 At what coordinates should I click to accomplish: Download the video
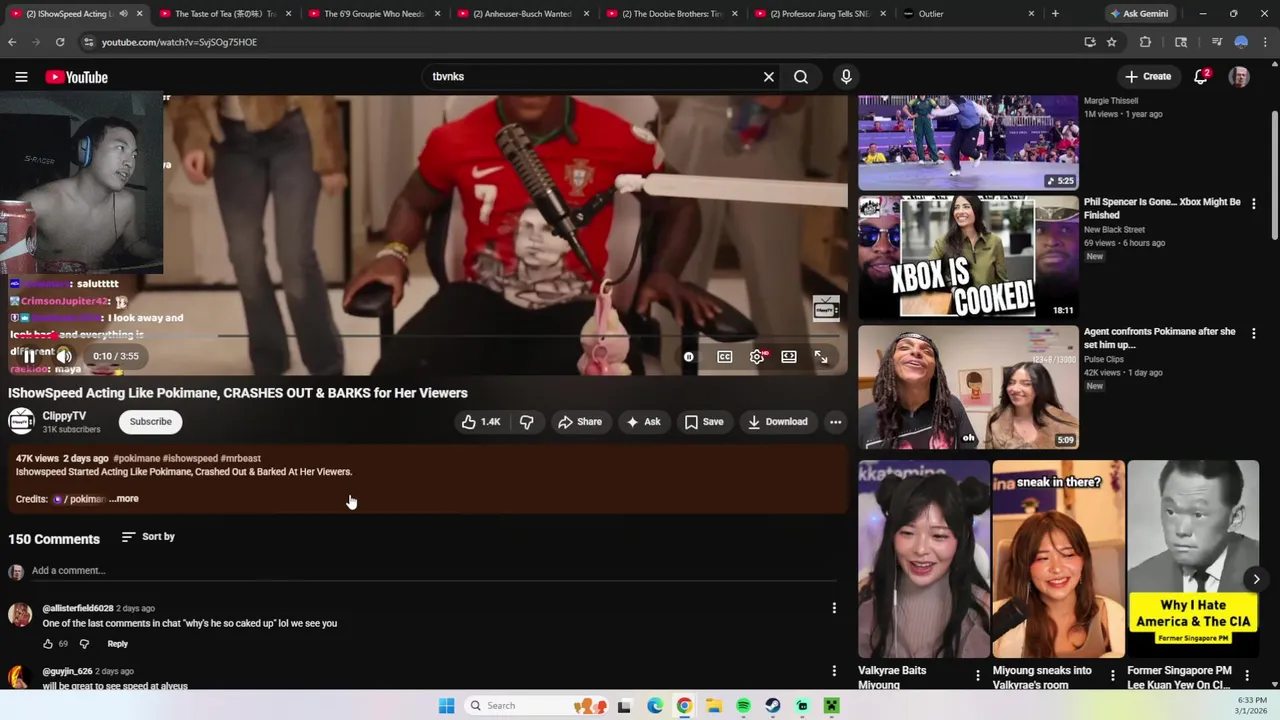point(778,422)
